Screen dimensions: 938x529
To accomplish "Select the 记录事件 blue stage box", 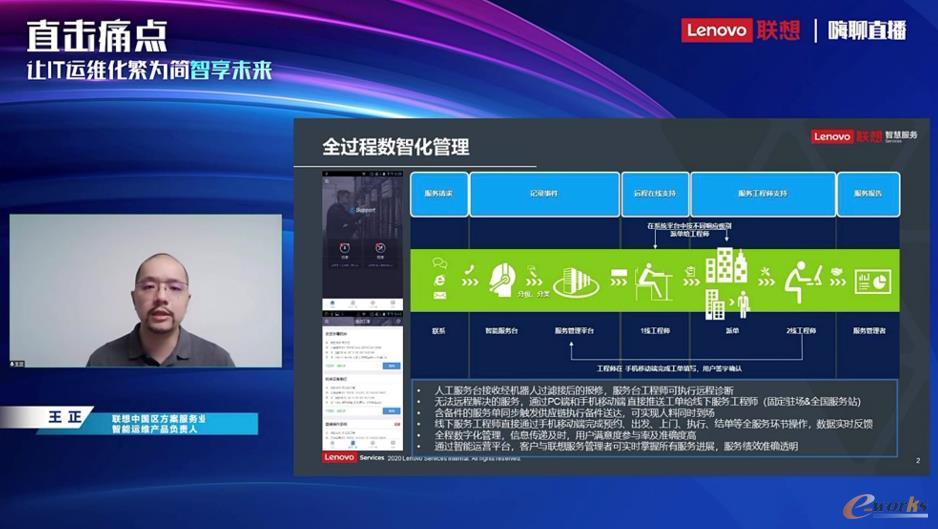I will (544, 194).
